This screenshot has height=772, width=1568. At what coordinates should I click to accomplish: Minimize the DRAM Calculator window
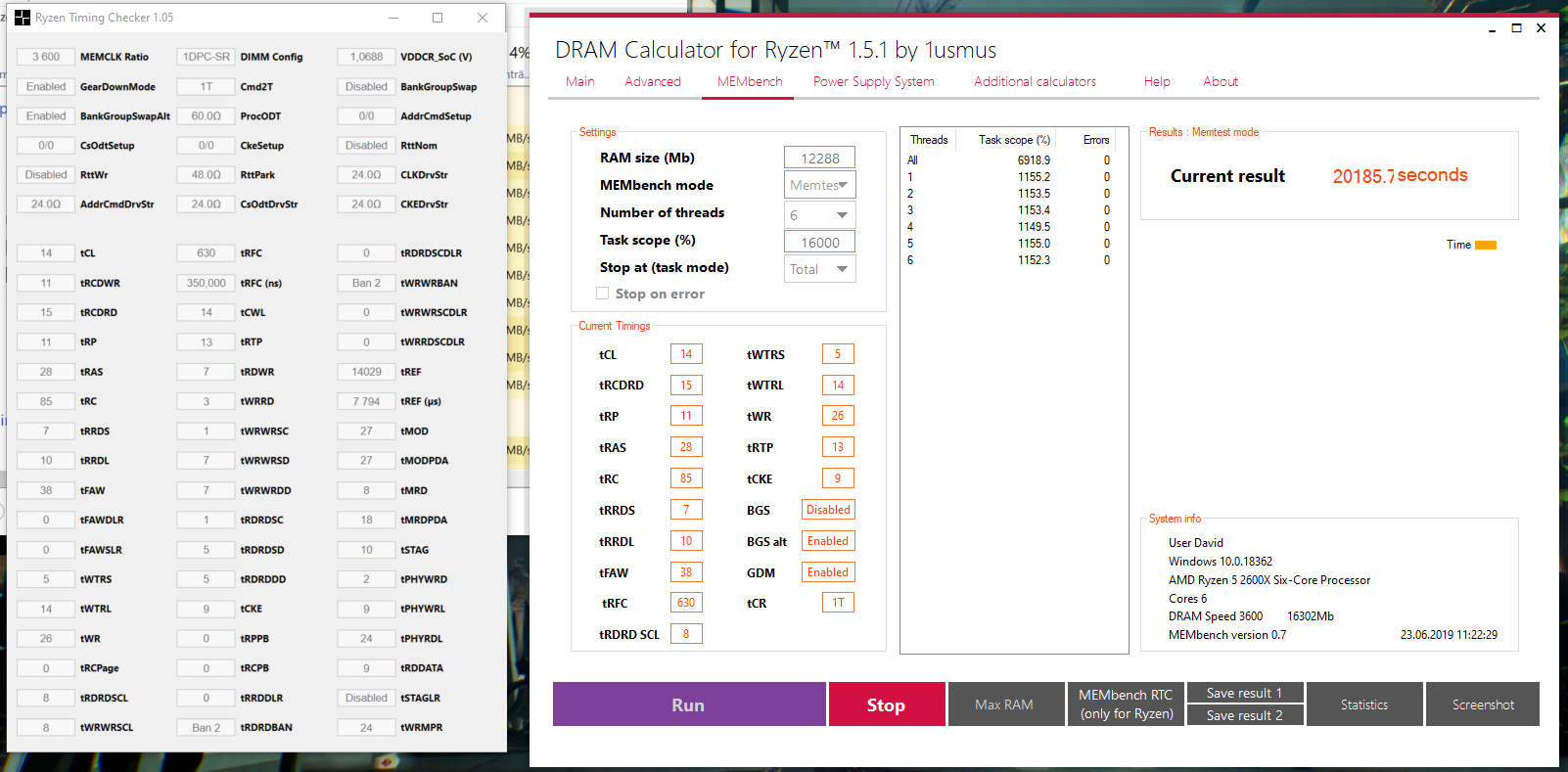1492,28
